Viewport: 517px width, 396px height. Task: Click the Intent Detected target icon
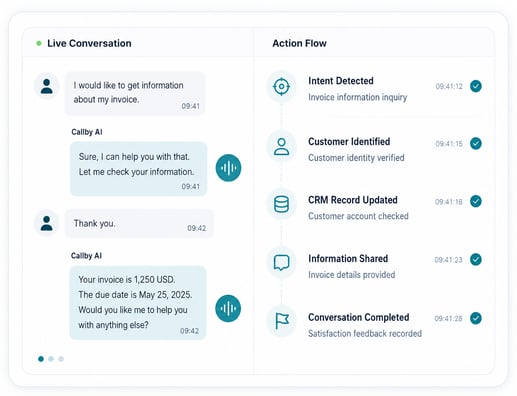tap(281, 86)
